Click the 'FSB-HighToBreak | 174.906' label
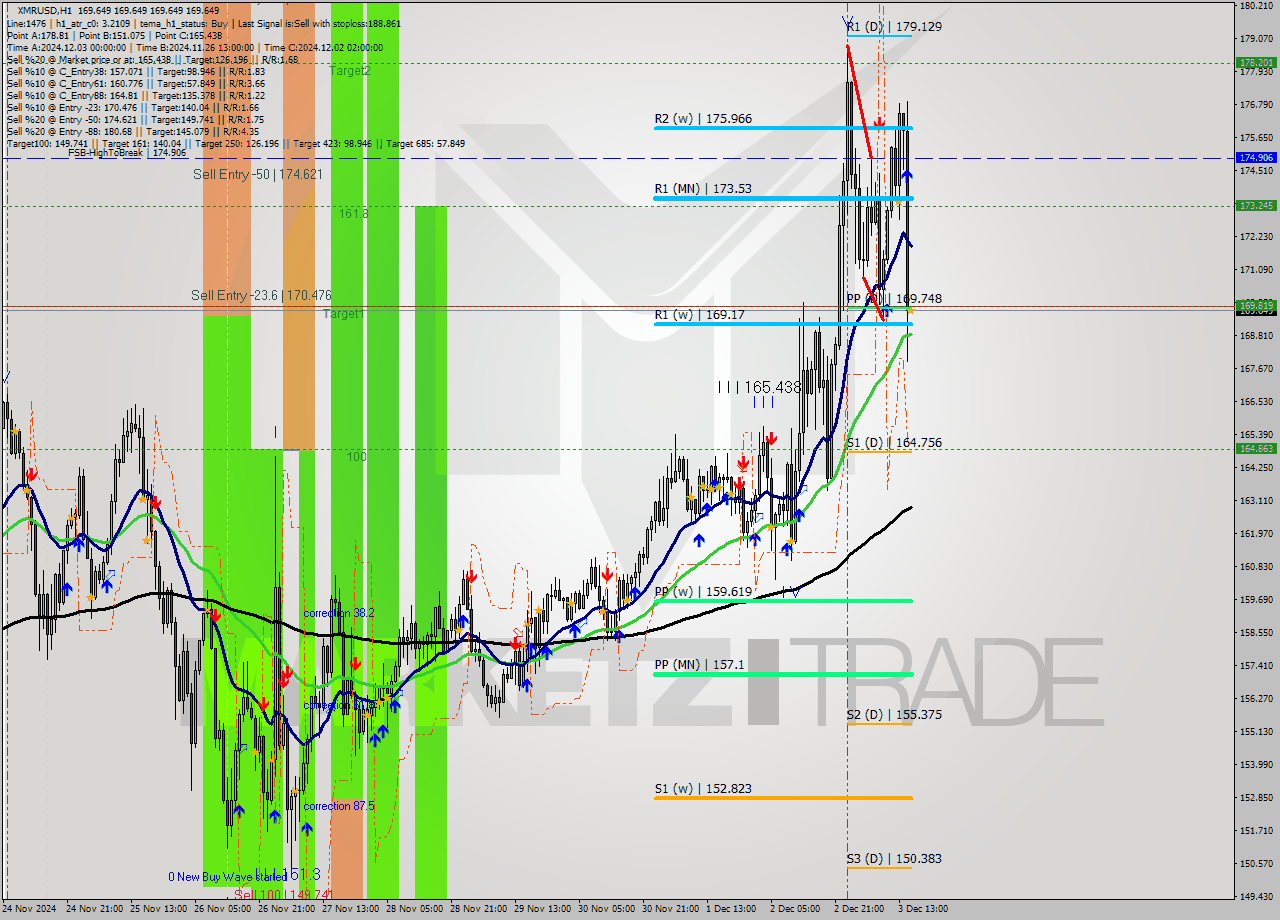The height and width of the screenshot is (920, 1280). point(127,153)
